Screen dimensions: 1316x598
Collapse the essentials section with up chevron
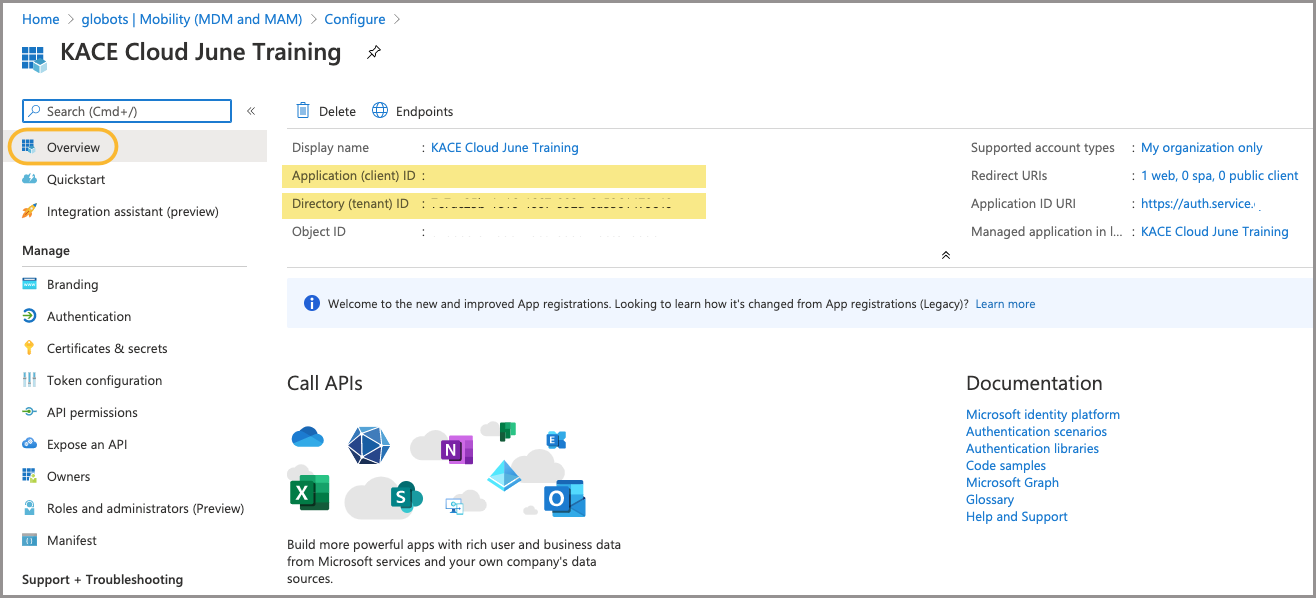945,255
